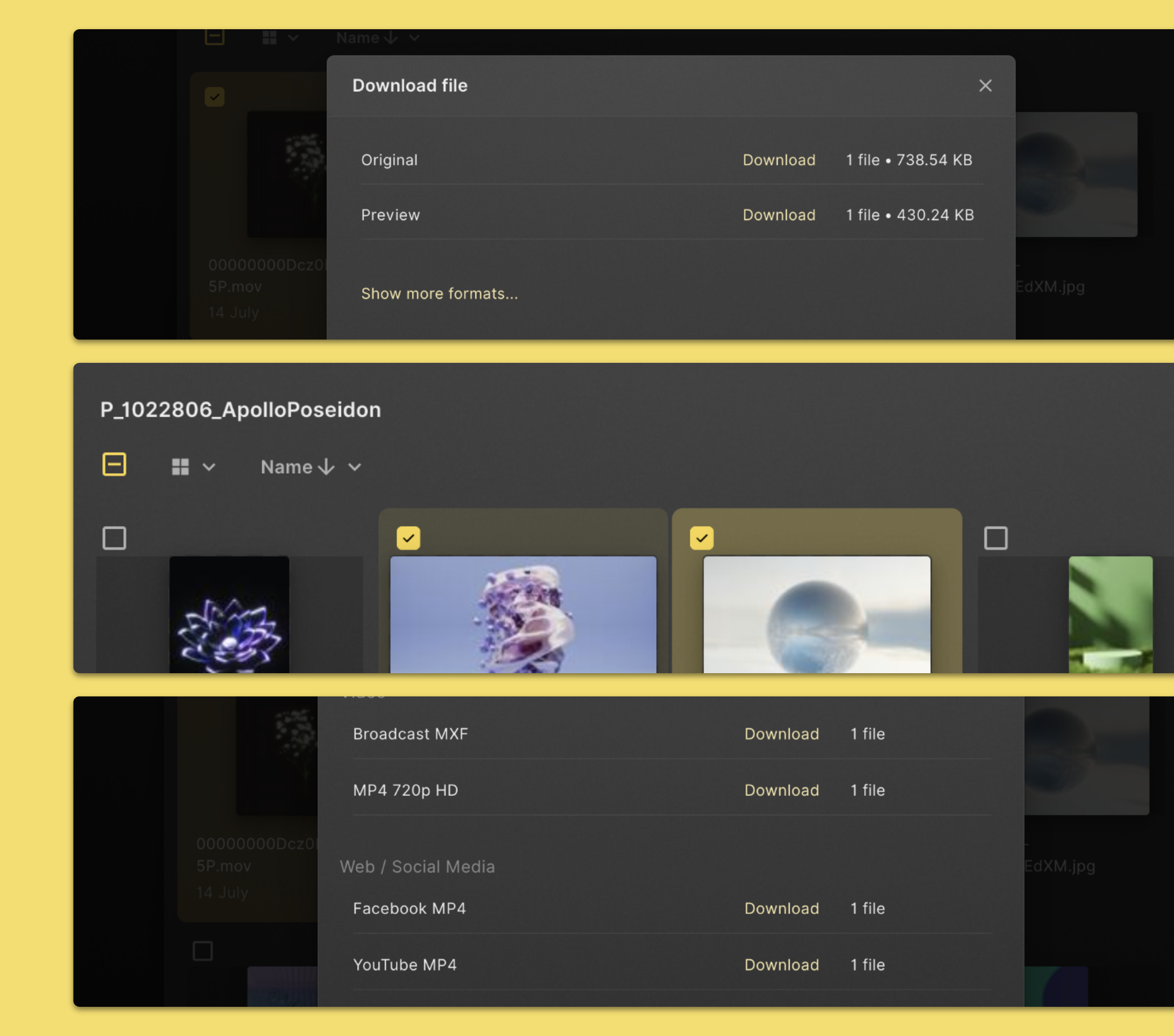Click the MP4 720p HD label
The image size is (1174, 1036).
[x=405, y=790]
